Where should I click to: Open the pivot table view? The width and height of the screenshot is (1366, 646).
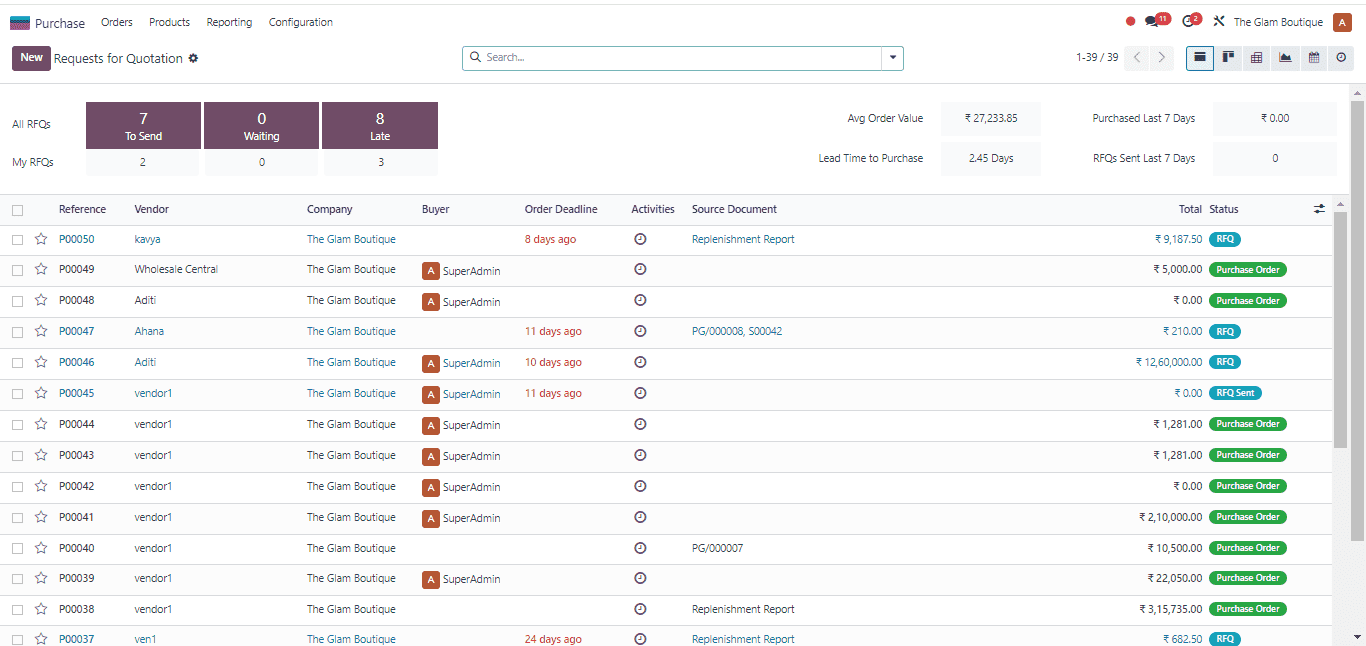point(1256,58)
